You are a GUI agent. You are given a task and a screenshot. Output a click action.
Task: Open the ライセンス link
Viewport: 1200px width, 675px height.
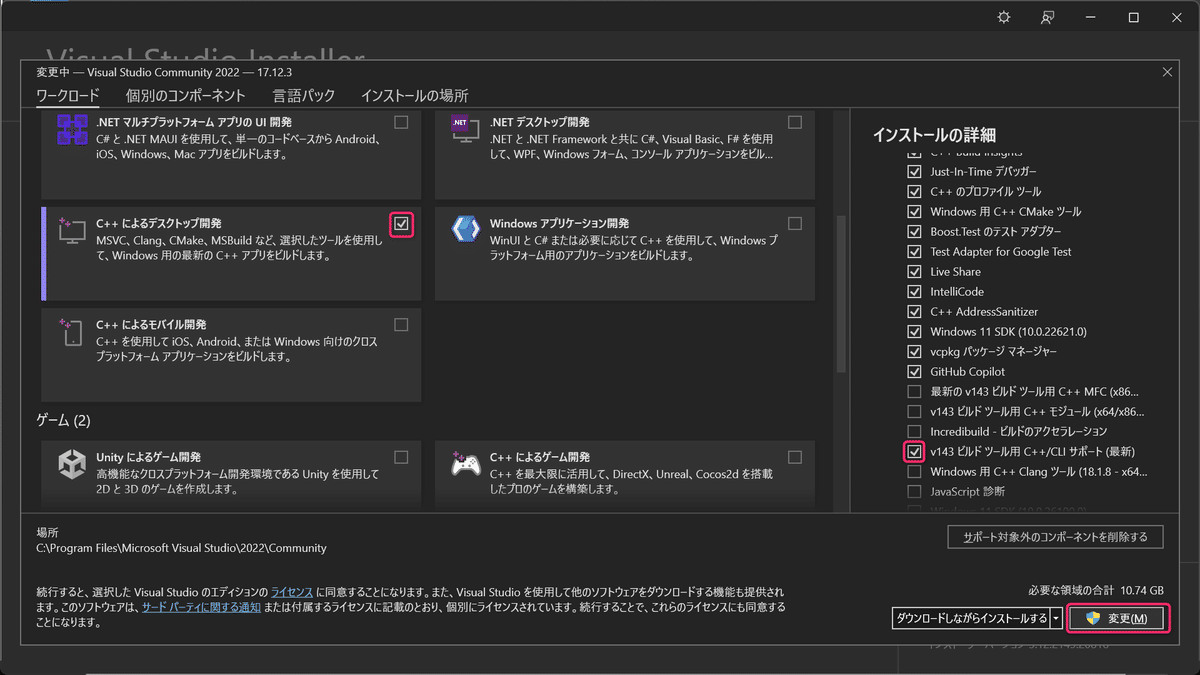pos(293,592)
